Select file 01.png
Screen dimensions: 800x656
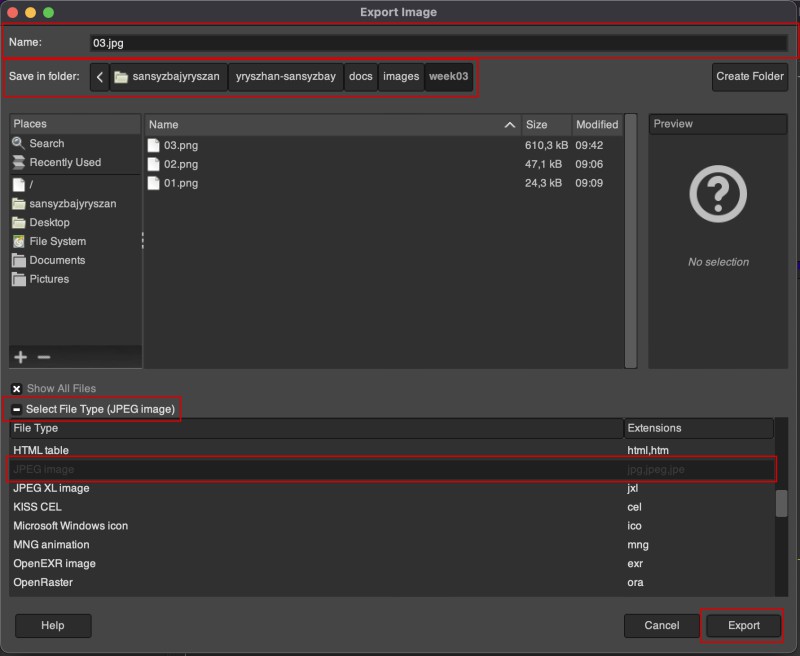point(384,183)
